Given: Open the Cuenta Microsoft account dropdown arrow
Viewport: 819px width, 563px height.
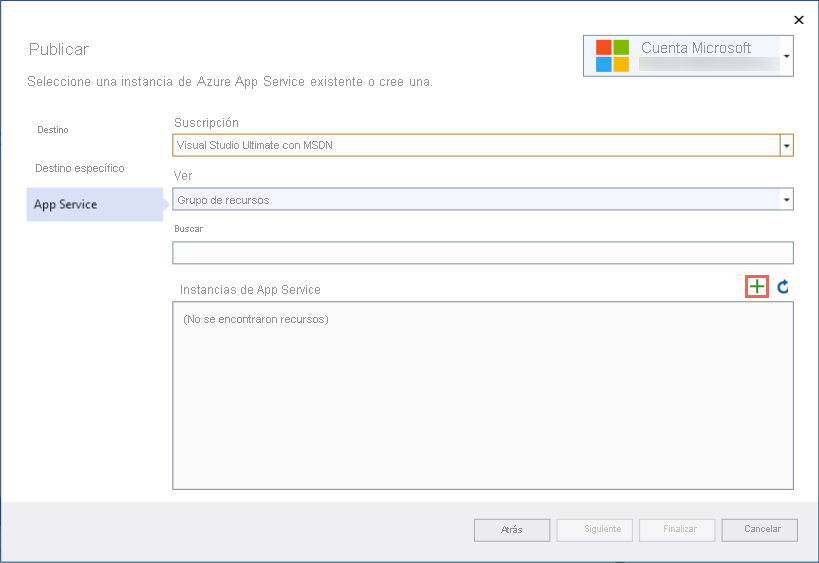Looking at the screenshot, I should [787, 56].
